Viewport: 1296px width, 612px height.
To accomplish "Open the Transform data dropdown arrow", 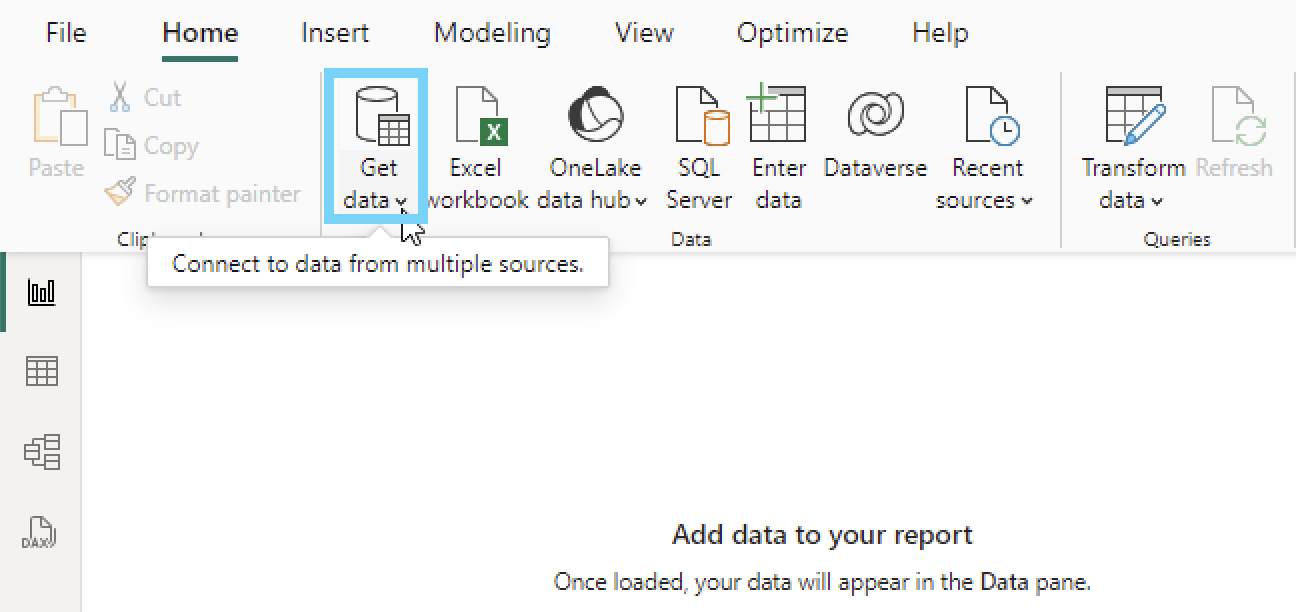I will click(1155, 201).
